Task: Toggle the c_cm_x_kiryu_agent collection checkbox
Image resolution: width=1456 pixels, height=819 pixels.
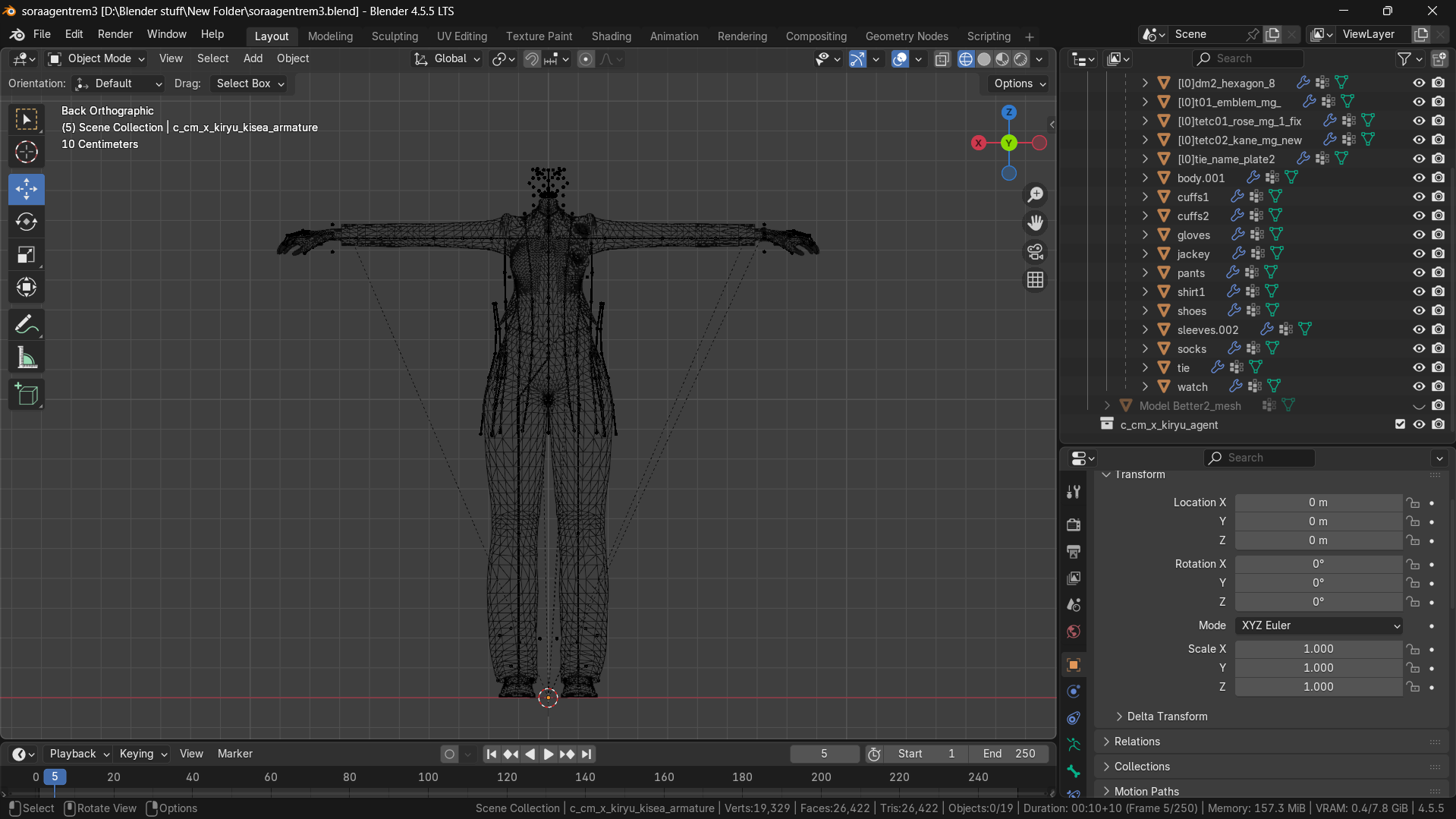Action: (x=1400, y=424)
